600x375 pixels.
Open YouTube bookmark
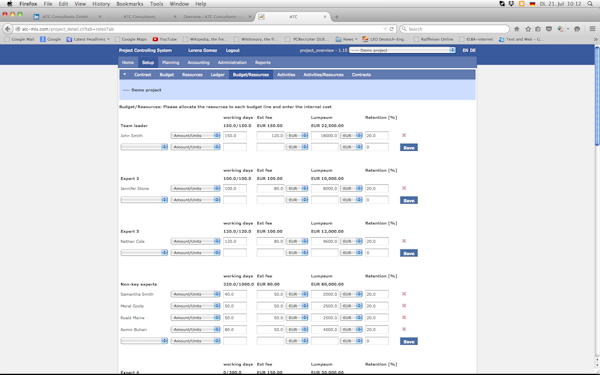click(165, 39)
